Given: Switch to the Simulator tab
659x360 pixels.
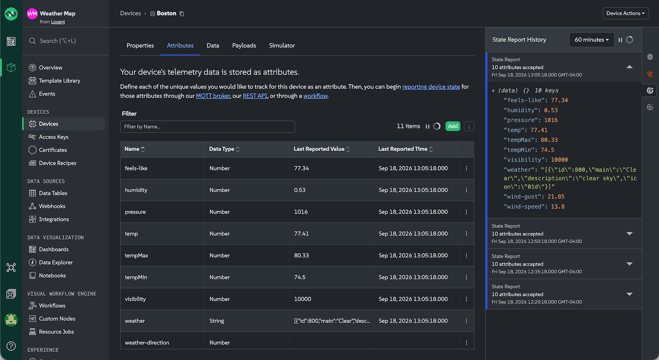Looking at the screenshot, I should coord(282,46).
